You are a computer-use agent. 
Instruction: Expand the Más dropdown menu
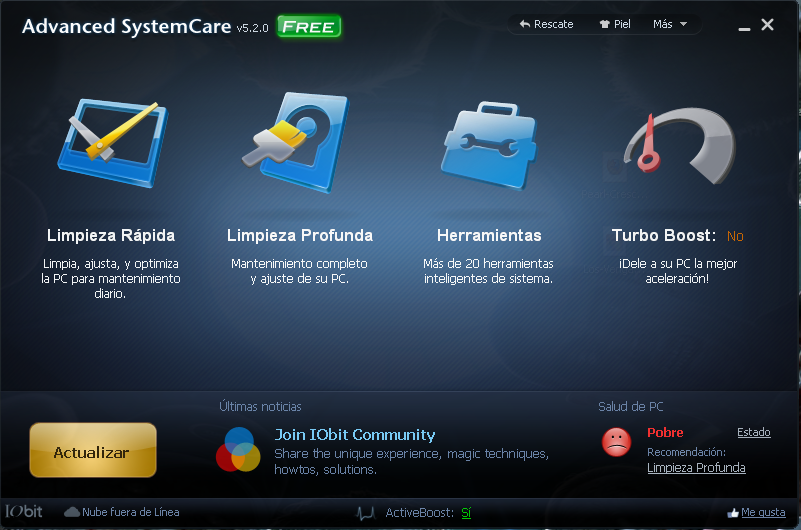click(670, 24)
